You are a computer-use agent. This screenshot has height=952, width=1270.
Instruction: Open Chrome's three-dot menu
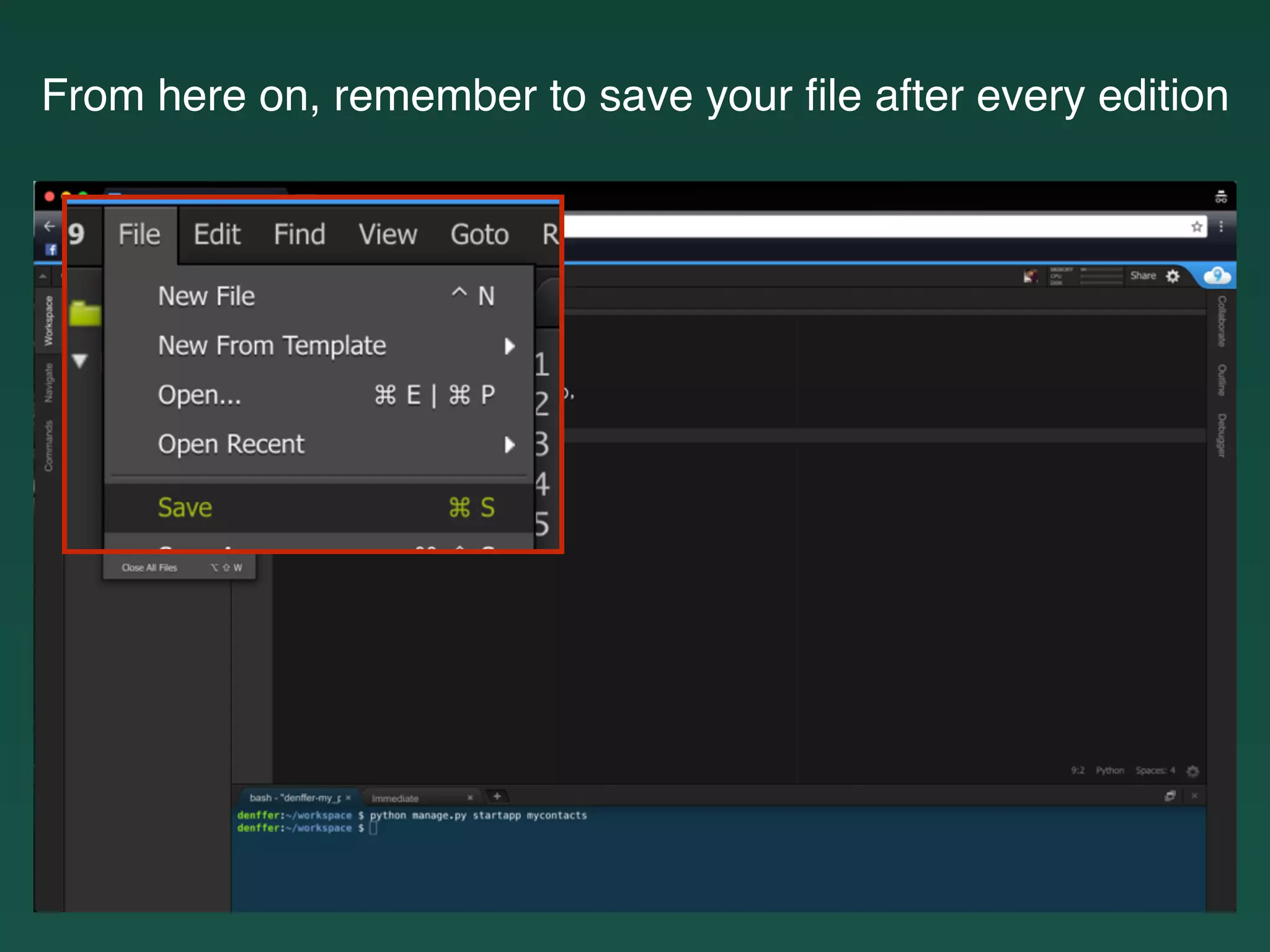coord(1221,227)
